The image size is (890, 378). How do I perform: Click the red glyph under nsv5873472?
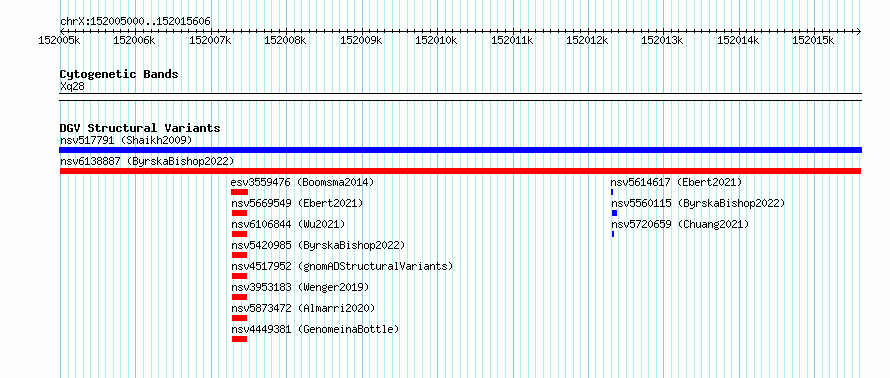[x=240, y=318]
